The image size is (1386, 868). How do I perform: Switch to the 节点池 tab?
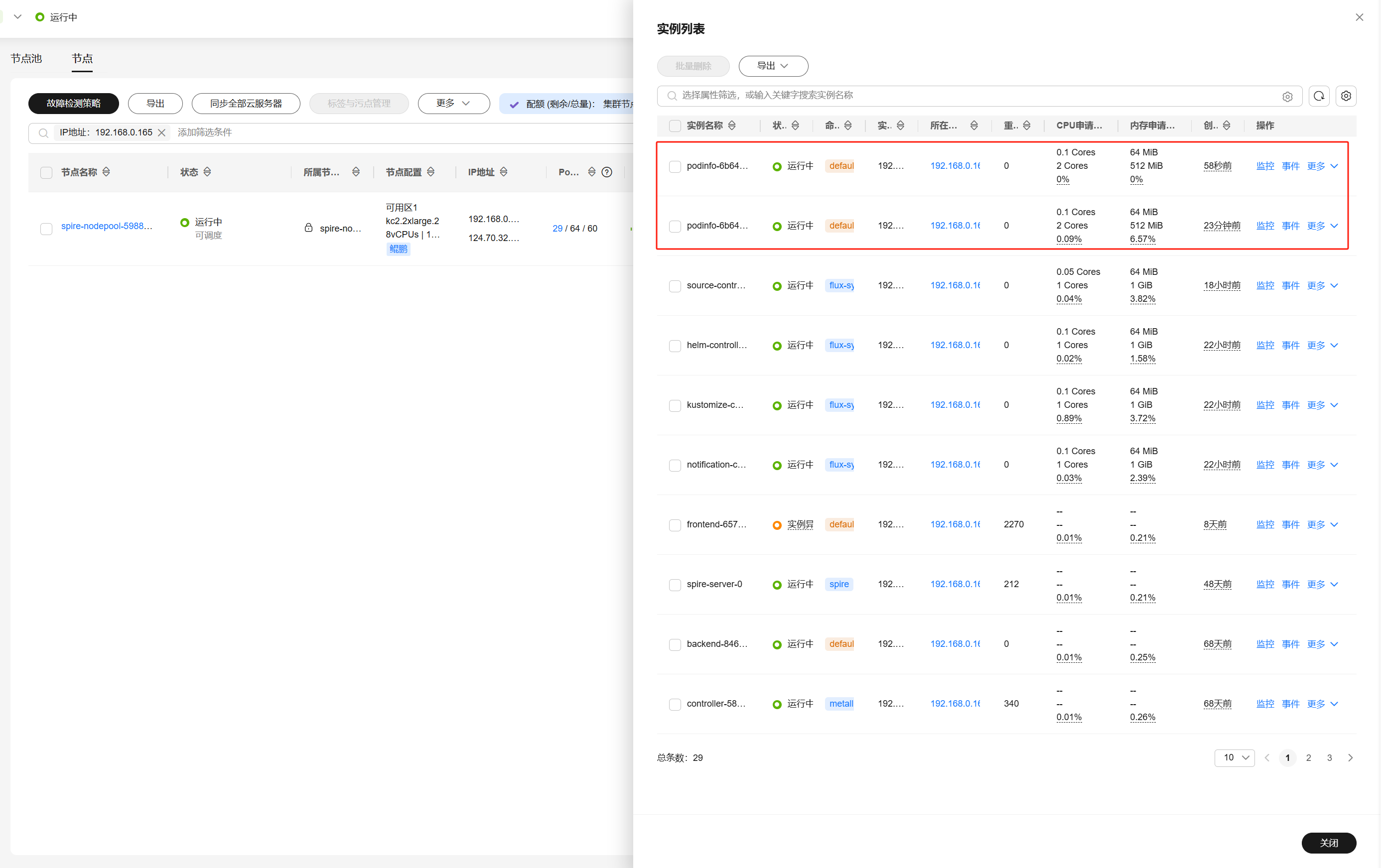pos(26,59)
